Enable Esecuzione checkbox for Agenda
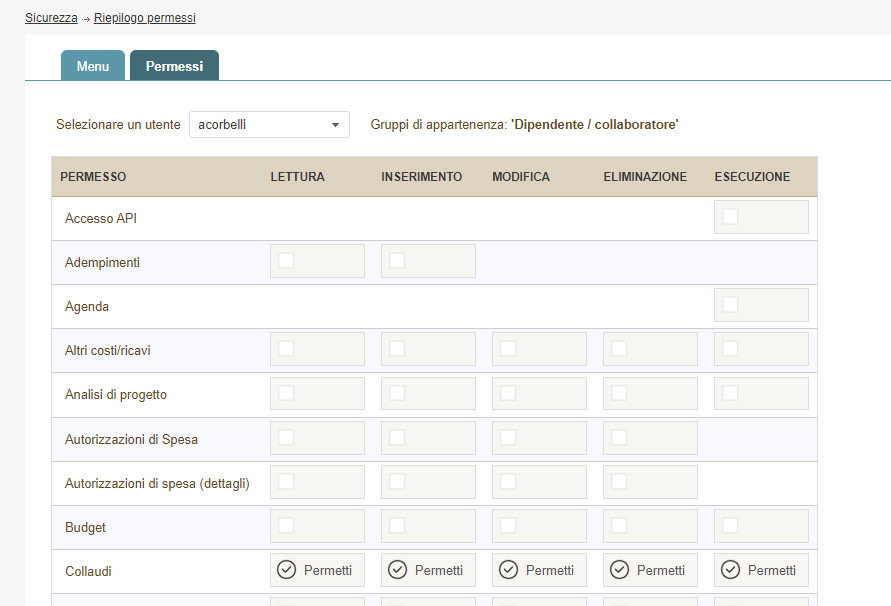This screenshot has height=606, width=891. point(731,305)
